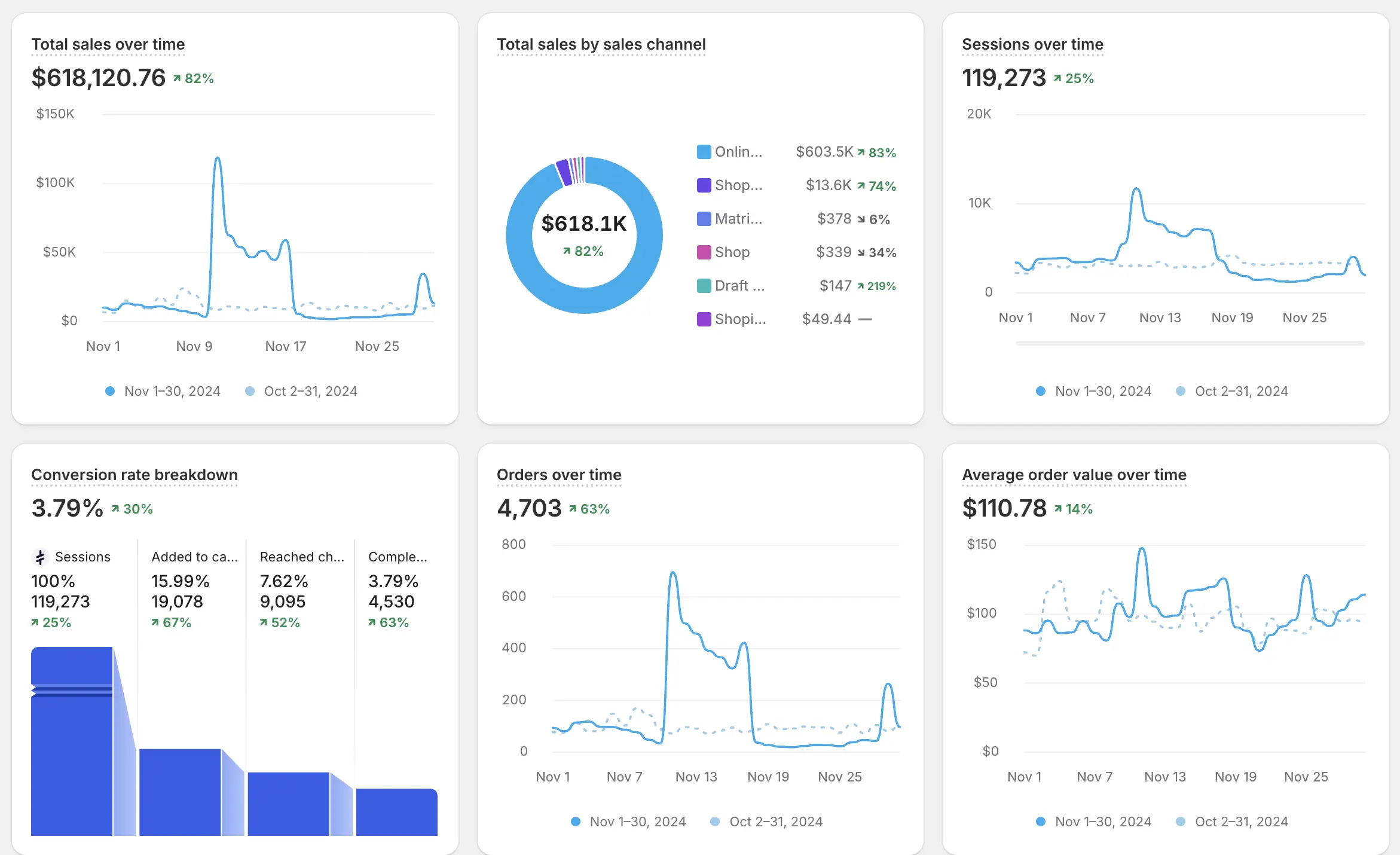Click the pink Shop channel swatch
Viewport: 1400px width, 855px height.
click(x=704, y=252)
